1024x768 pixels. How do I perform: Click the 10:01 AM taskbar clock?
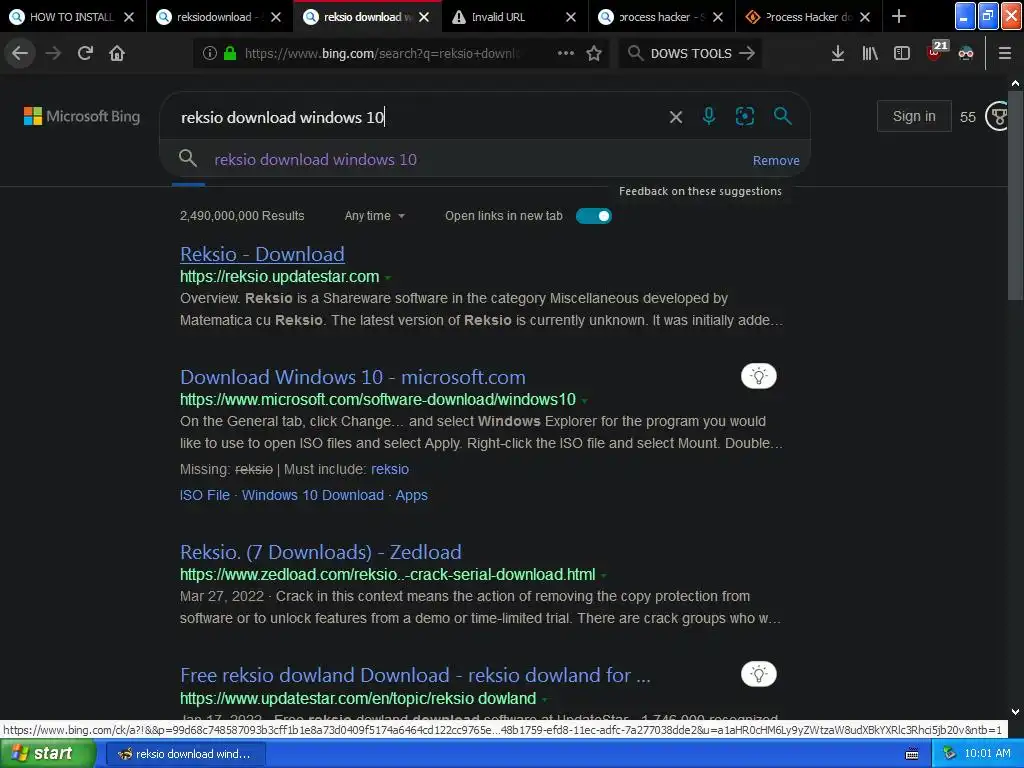pyautogui.click(x=987, y=753)
